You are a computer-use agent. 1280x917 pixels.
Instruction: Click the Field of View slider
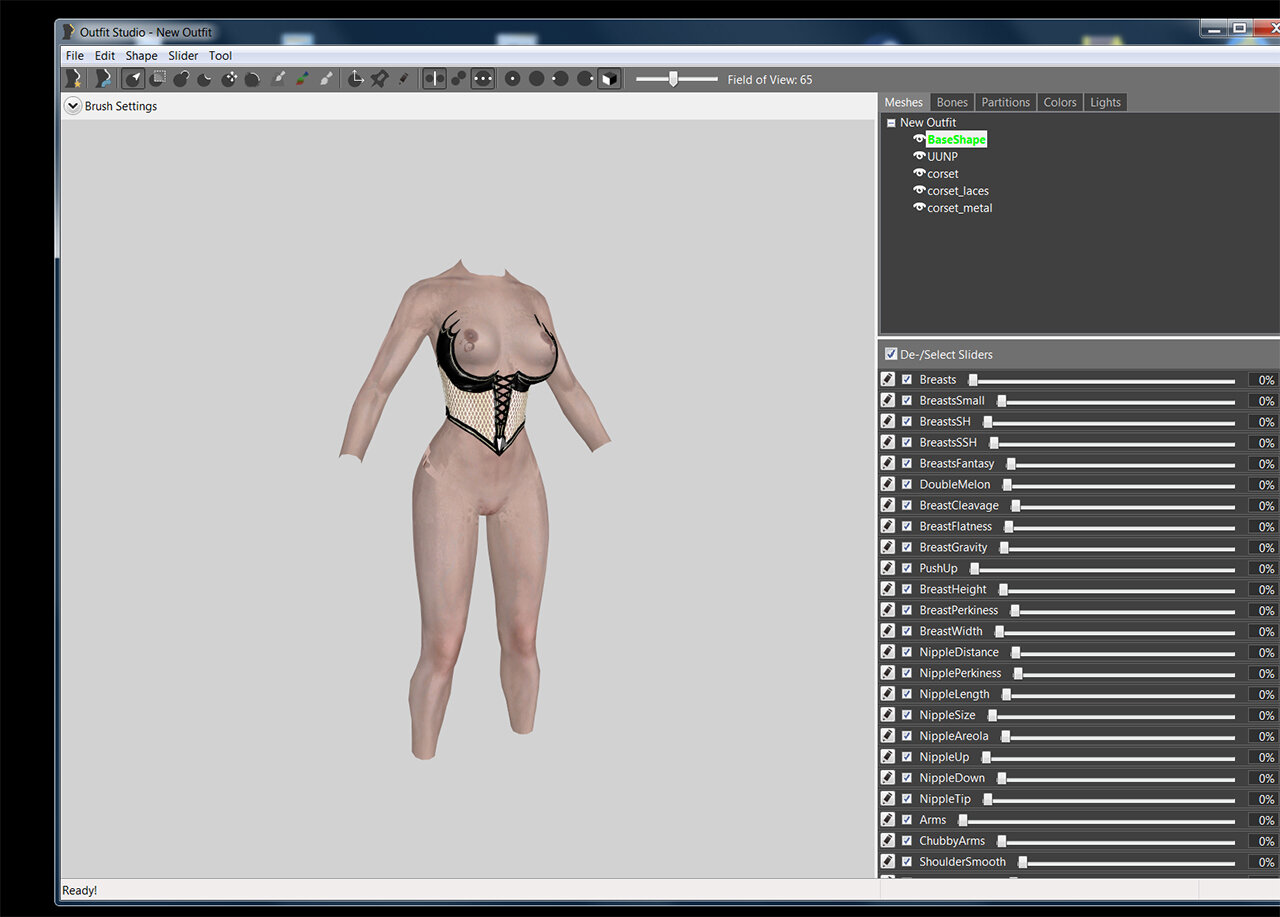pyautogui.click(x=676, y=79)
